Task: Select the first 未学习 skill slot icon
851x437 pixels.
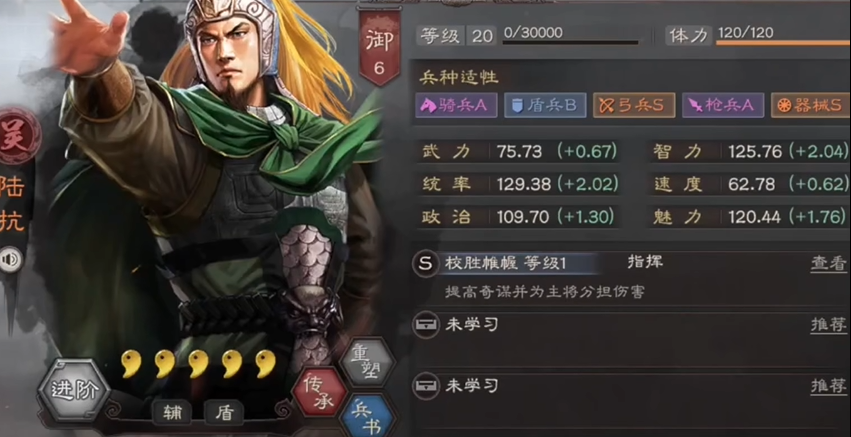Action: 426,325
